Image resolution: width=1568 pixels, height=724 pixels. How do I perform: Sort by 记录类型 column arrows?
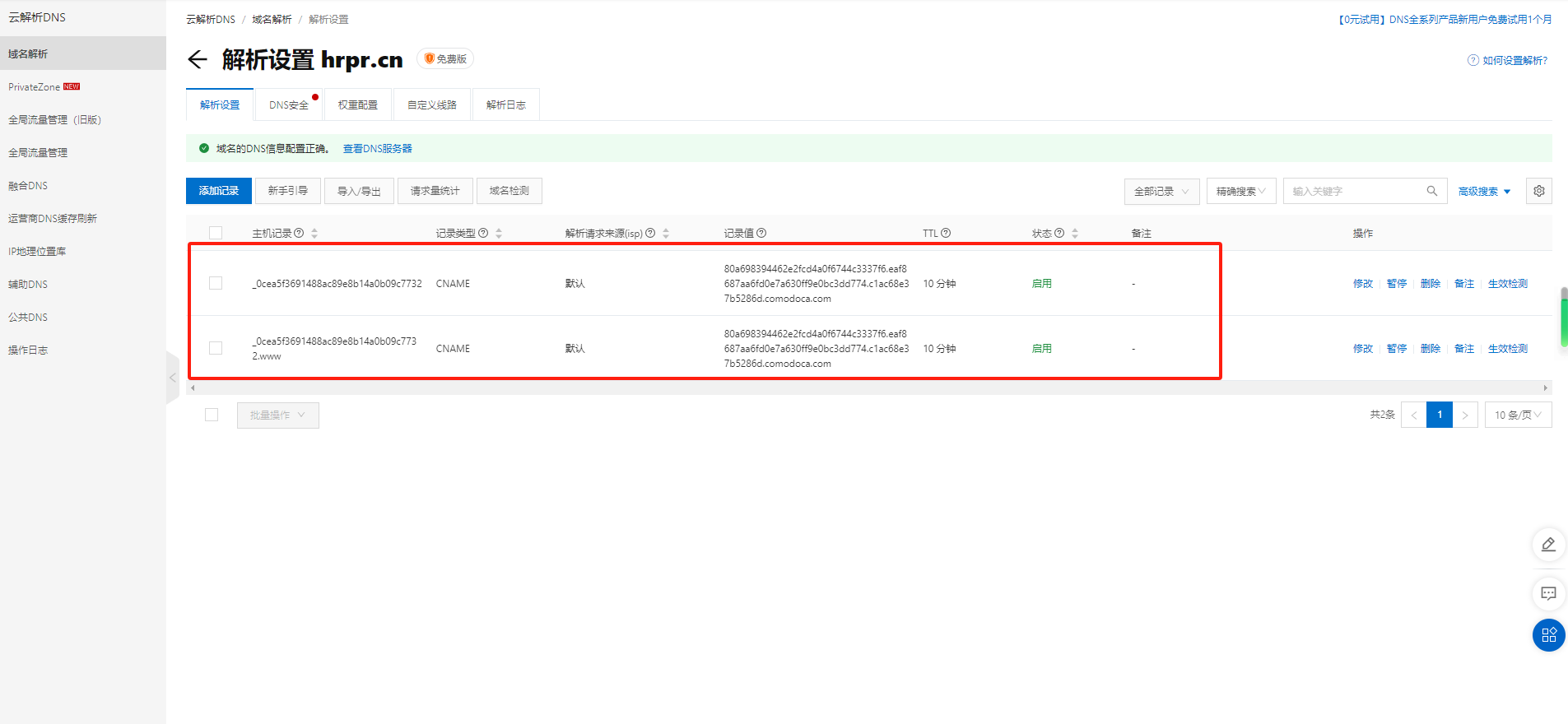[499, 234]
